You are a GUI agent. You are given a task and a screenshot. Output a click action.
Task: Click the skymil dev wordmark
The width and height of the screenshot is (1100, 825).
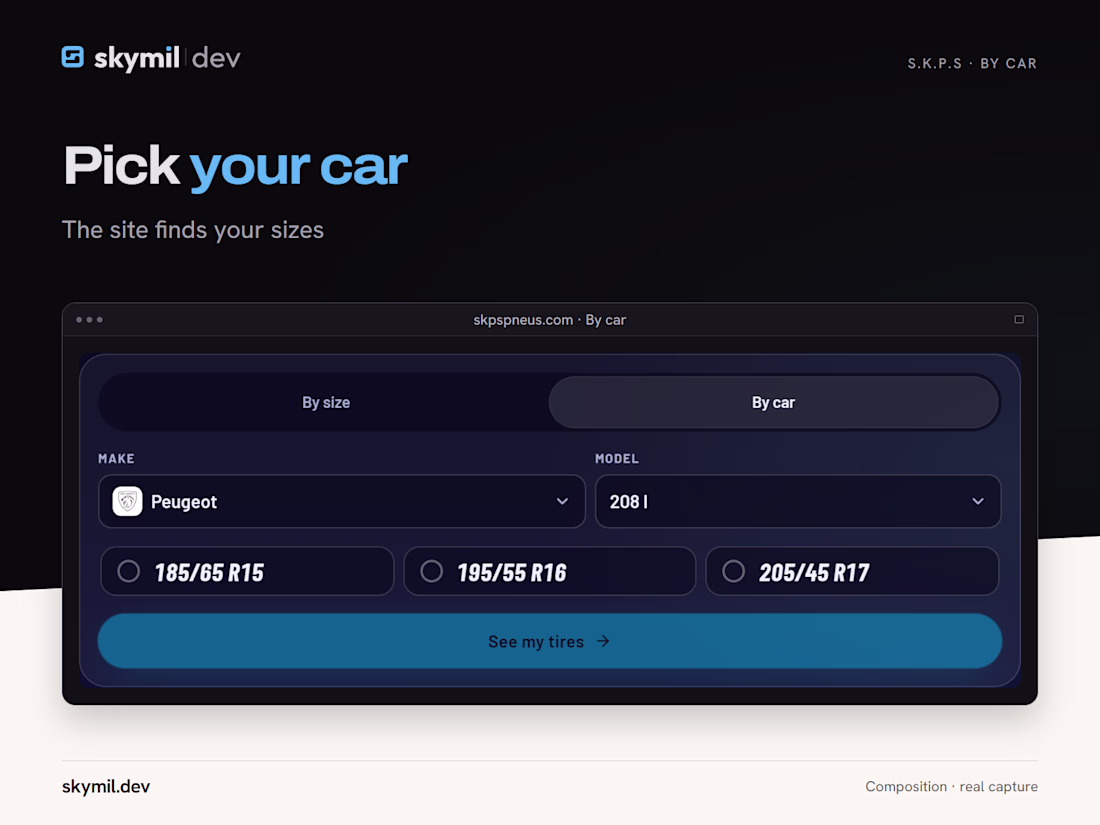(167, 58)
